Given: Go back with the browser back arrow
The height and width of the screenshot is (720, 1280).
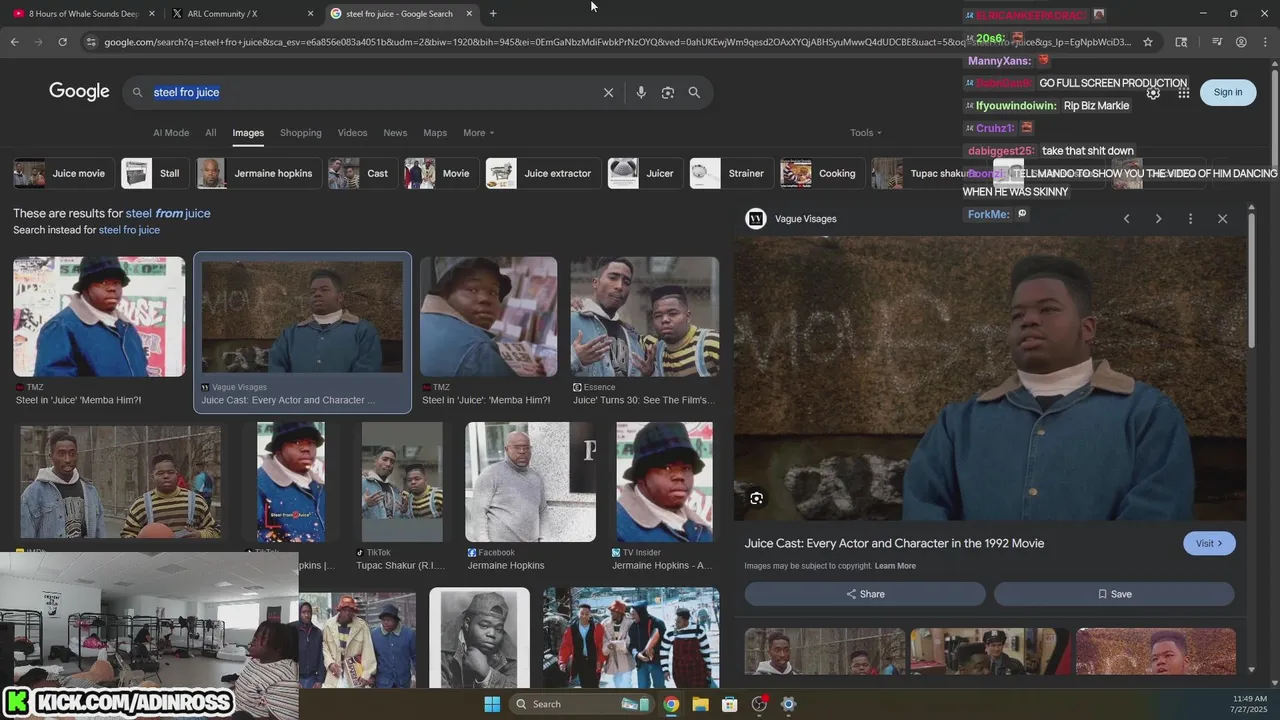Looking at the screenshot, I should (14, 42).
